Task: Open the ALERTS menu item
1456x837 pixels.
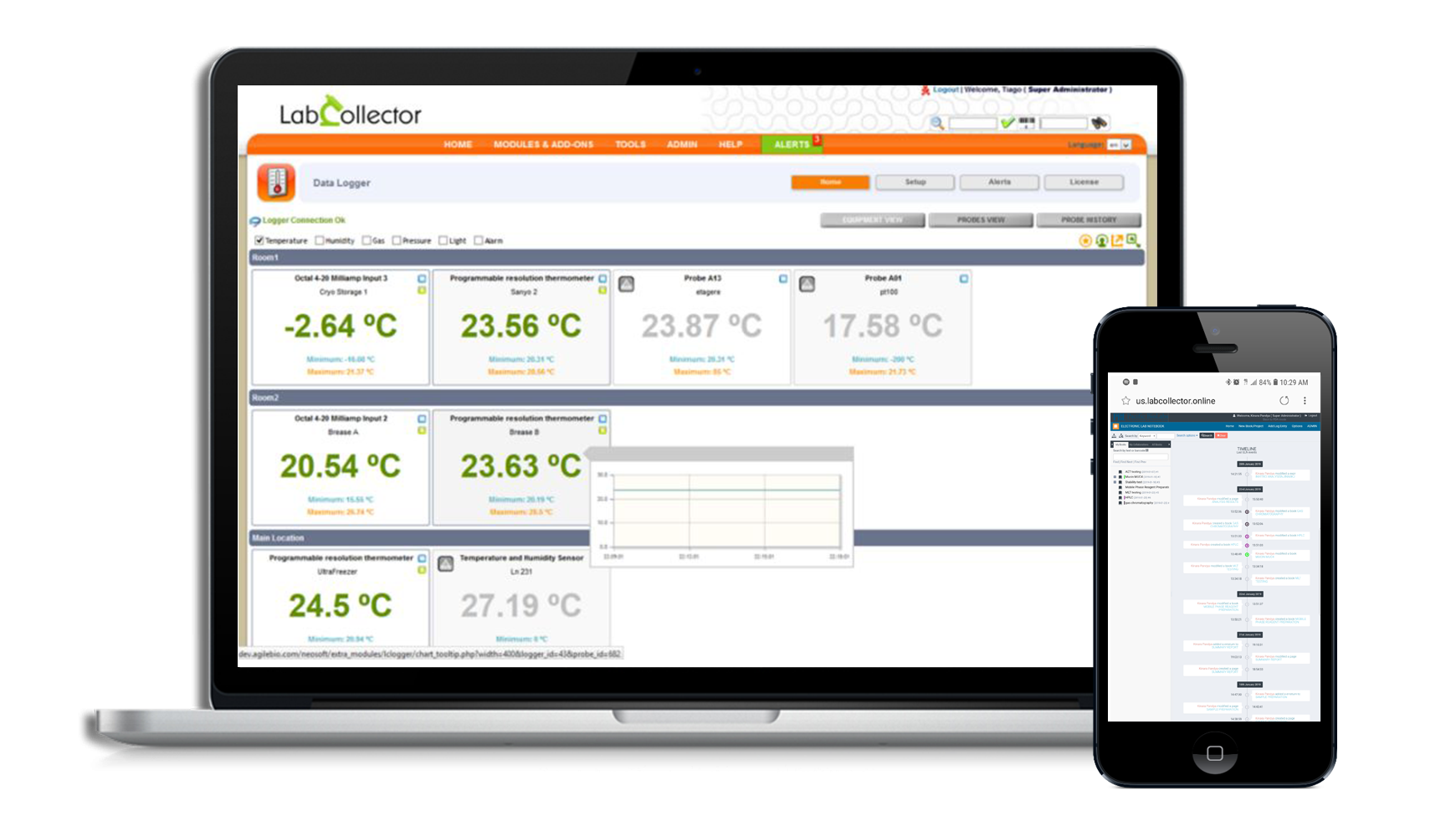Action: tap(792, 144)
